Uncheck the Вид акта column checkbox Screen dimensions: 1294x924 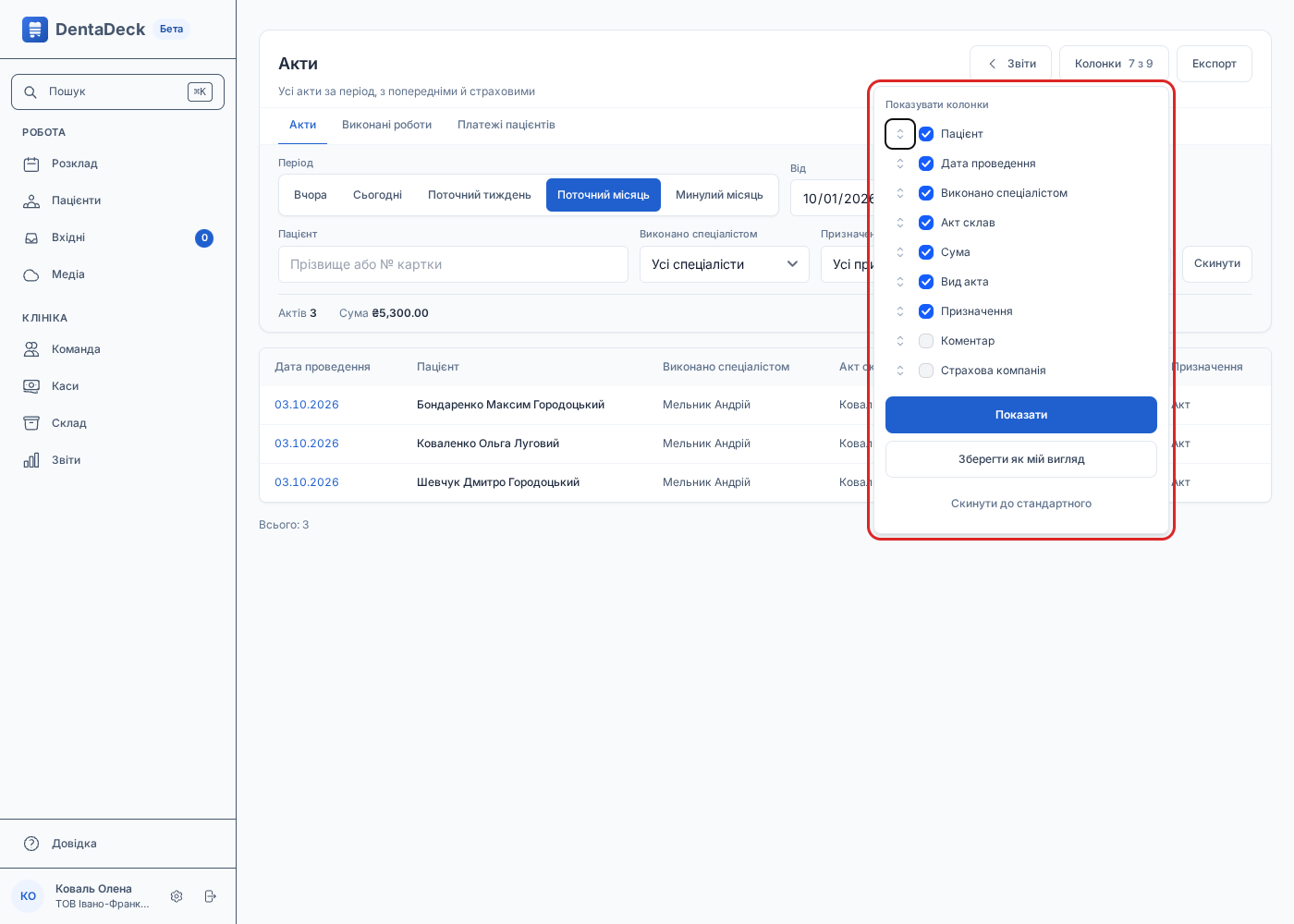[x=926, y=282]
